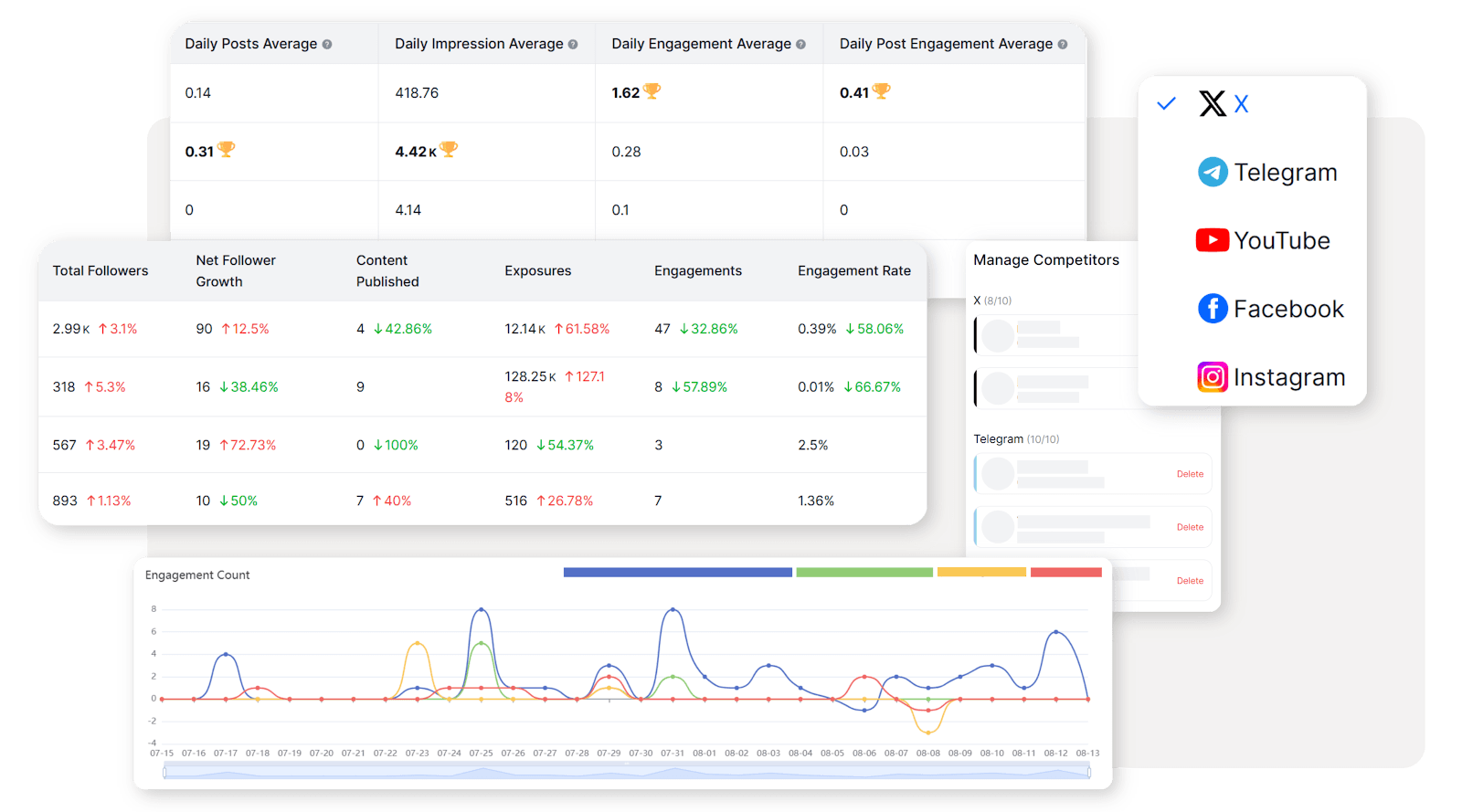Select the Facebook menu entry
Screen dimensions: 1462x812
[1287, 310]
